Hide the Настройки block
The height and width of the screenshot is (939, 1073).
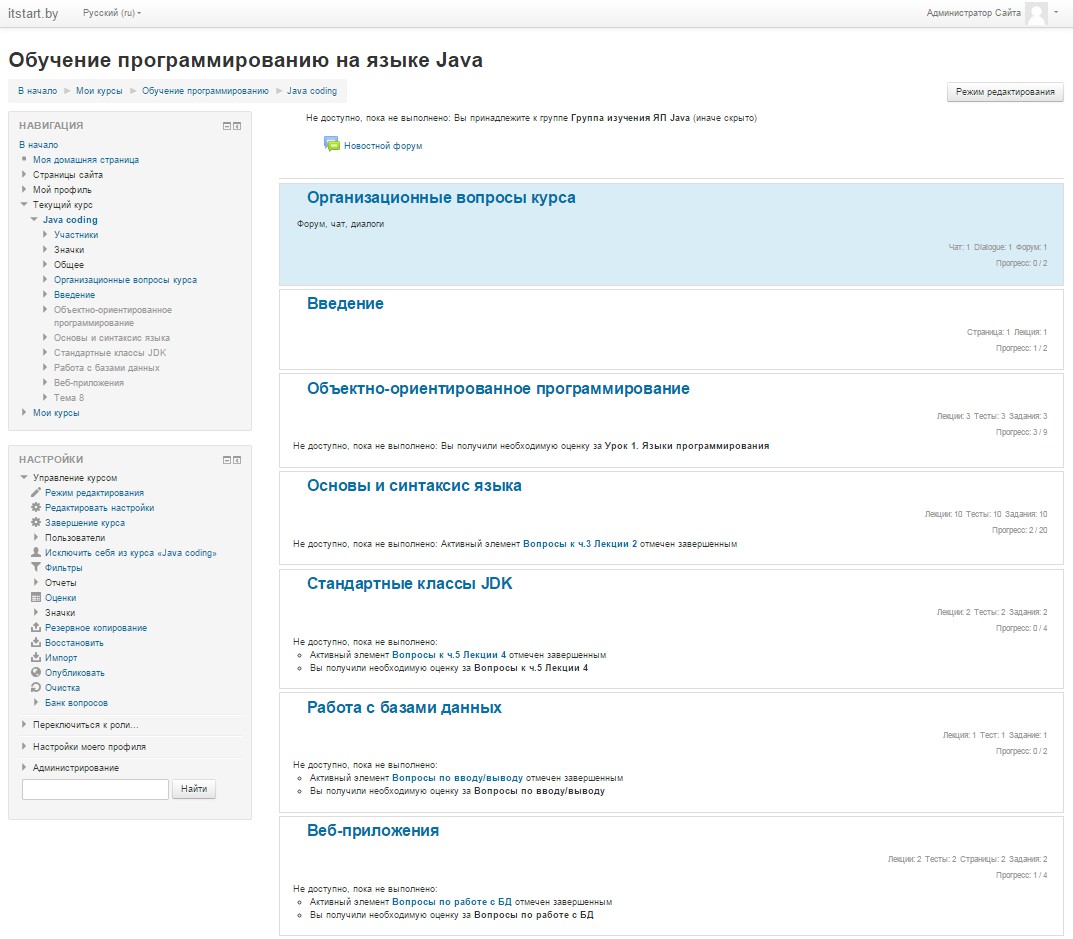point(227,460)
